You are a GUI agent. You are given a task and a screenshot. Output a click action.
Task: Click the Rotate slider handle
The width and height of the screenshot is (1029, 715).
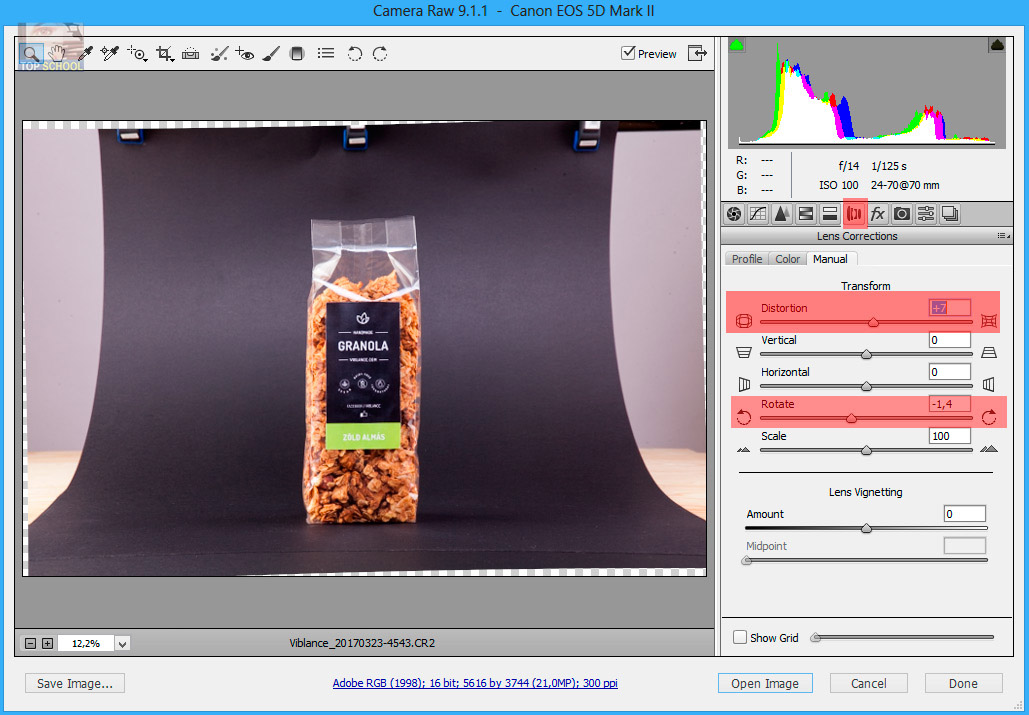(x=851, y=418)
